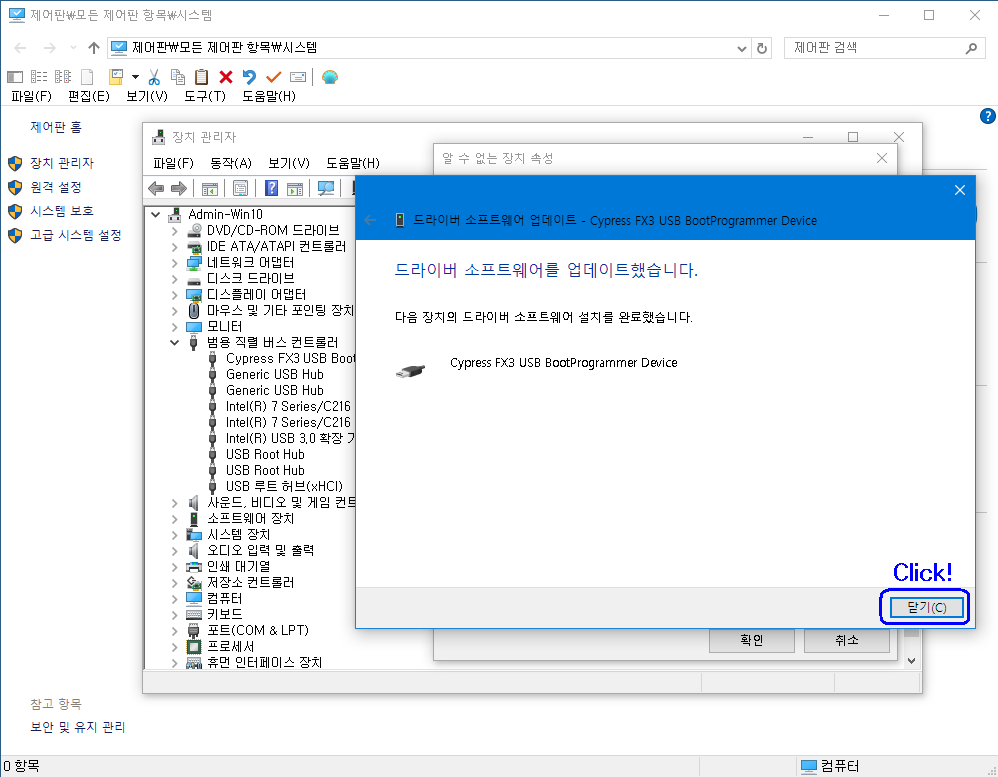Click the rename icon beside the checkmark

point(298,77)
